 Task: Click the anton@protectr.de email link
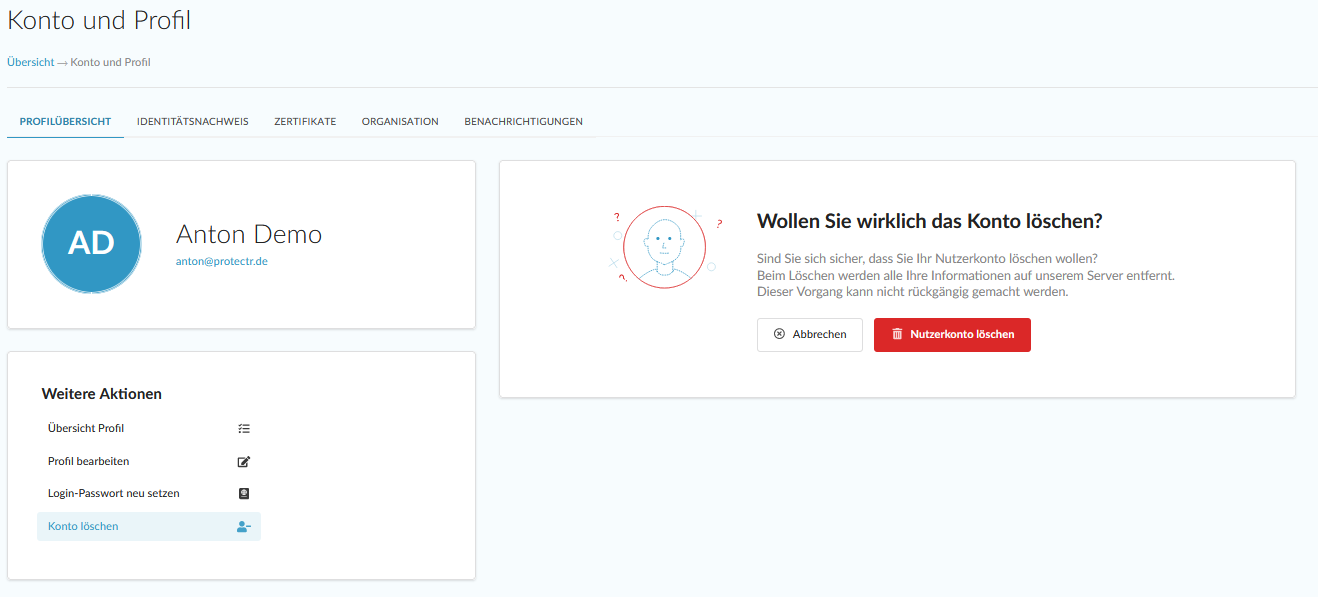point(221,261)
